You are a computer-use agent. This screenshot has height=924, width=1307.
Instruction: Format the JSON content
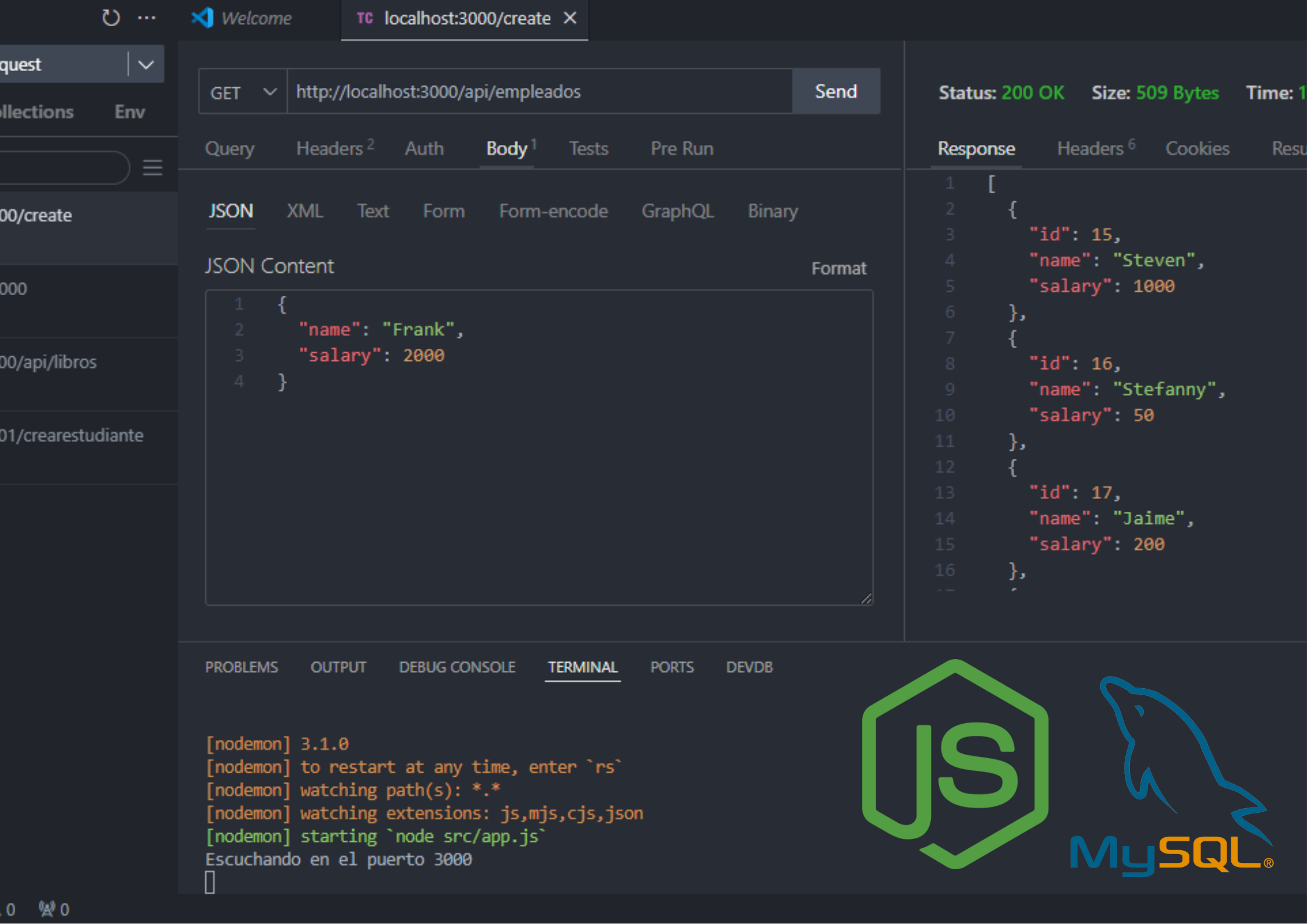pyautogui.click(x=839, y=268)
